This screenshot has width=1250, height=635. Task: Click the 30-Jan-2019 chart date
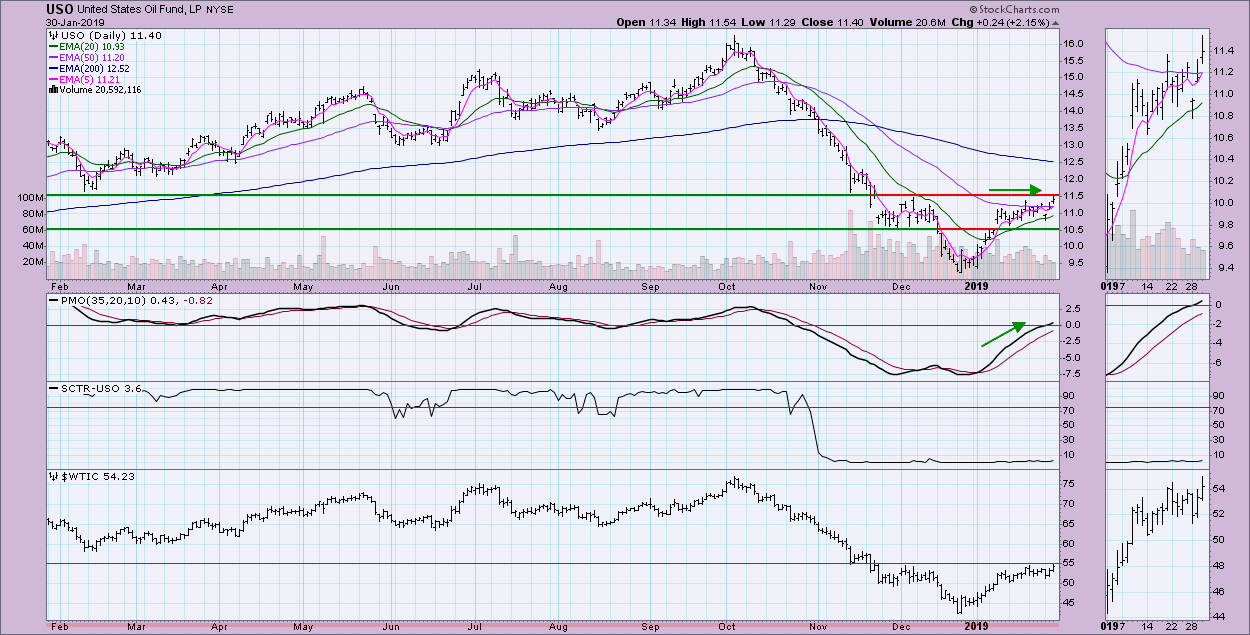(74, 22)
